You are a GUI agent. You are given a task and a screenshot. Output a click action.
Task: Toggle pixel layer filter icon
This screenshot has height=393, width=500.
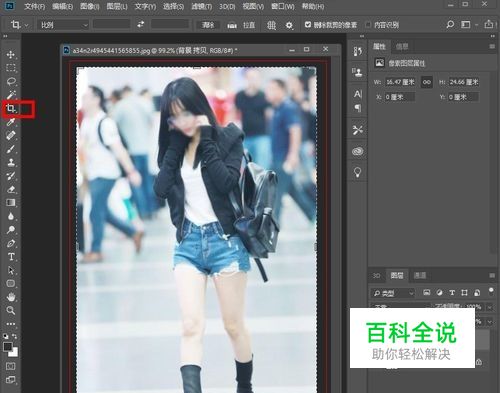coord(427,292)
